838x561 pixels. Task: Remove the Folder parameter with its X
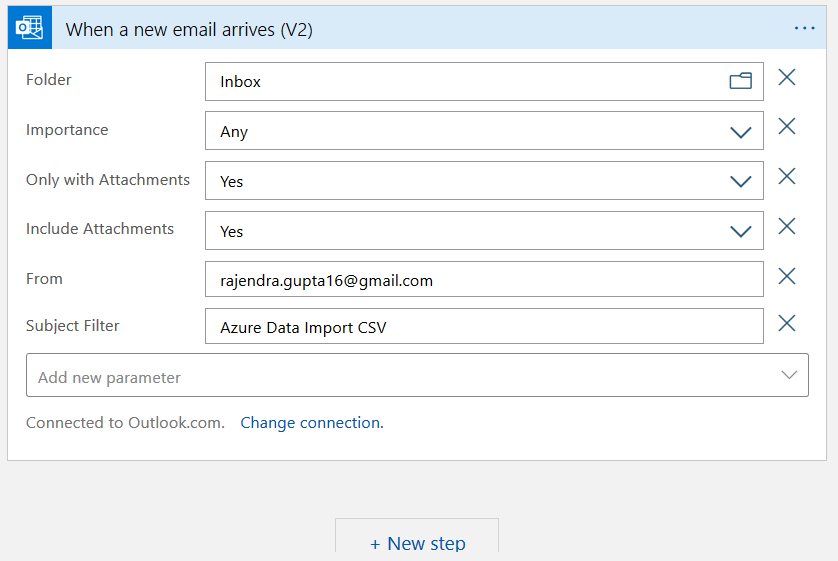click(787, 78)
